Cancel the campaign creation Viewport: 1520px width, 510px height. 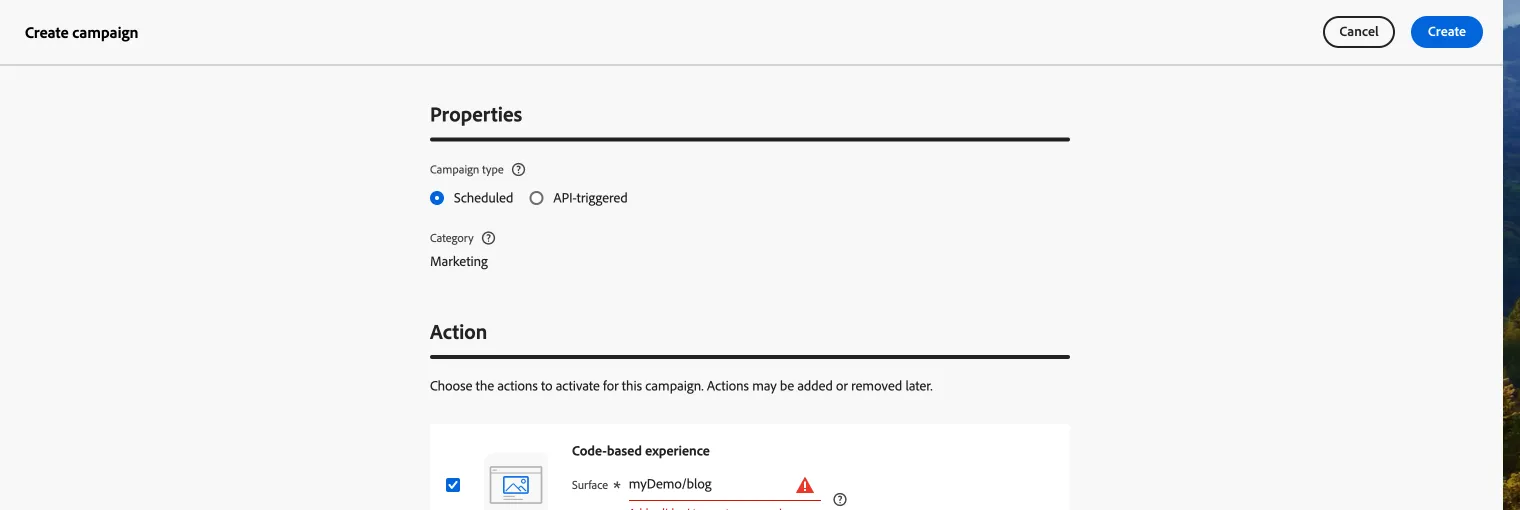coord(1358,32)
